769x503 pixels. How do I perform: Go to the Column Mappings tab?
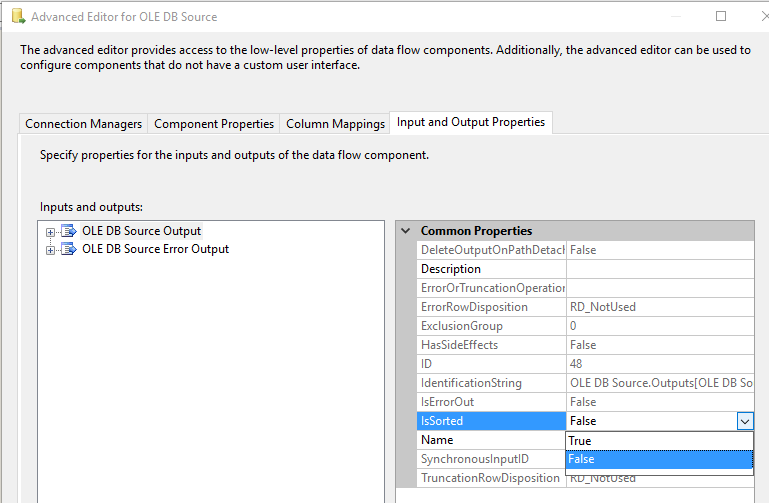click(x=335, y=124)
